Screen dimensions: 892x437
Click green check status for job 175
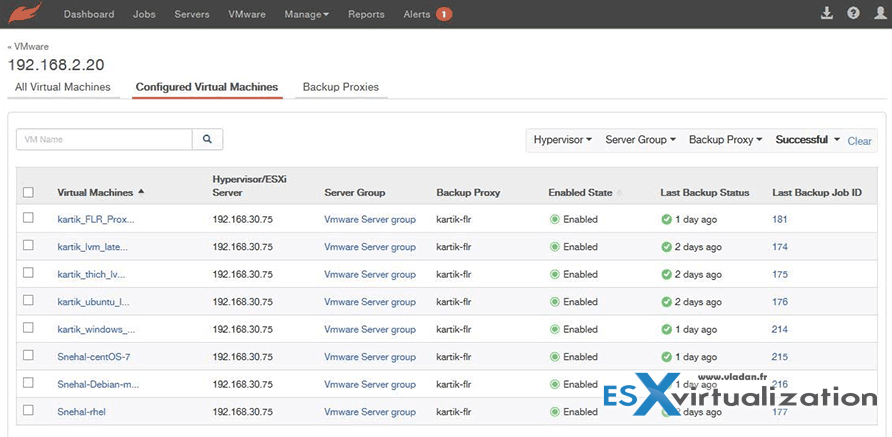666,274
